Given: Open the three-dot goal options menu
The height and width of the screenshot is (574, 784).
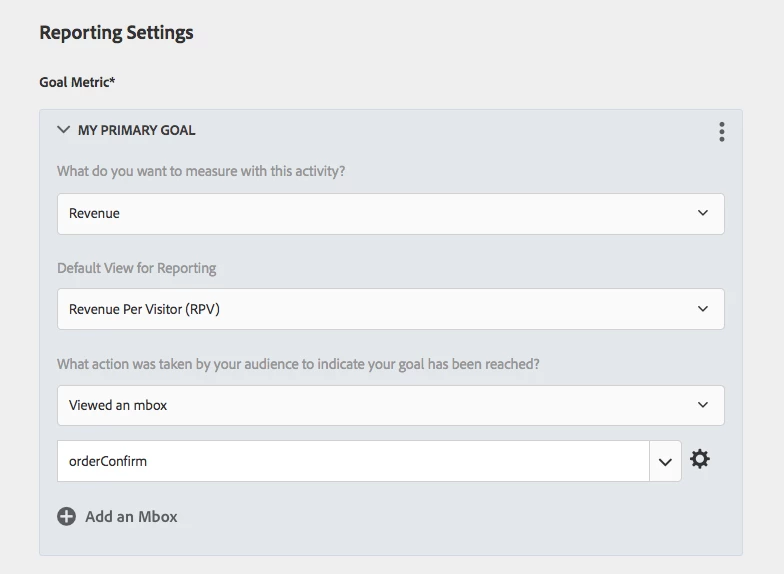Looking at the screenshot, I should pyautogui.click(x=721, y=132).
